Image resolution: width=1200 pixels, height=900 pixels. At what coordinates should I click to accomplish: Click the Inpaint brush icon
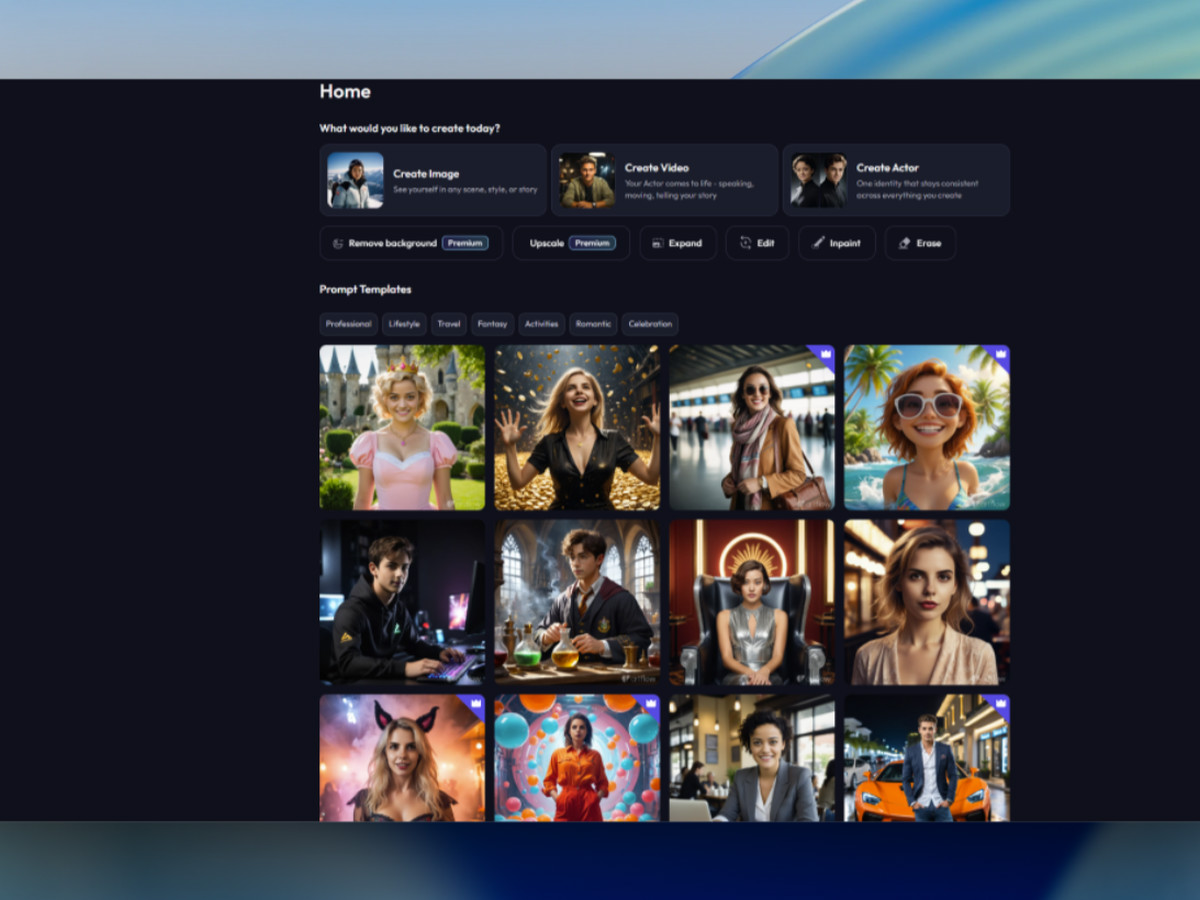tap(818, 243)
